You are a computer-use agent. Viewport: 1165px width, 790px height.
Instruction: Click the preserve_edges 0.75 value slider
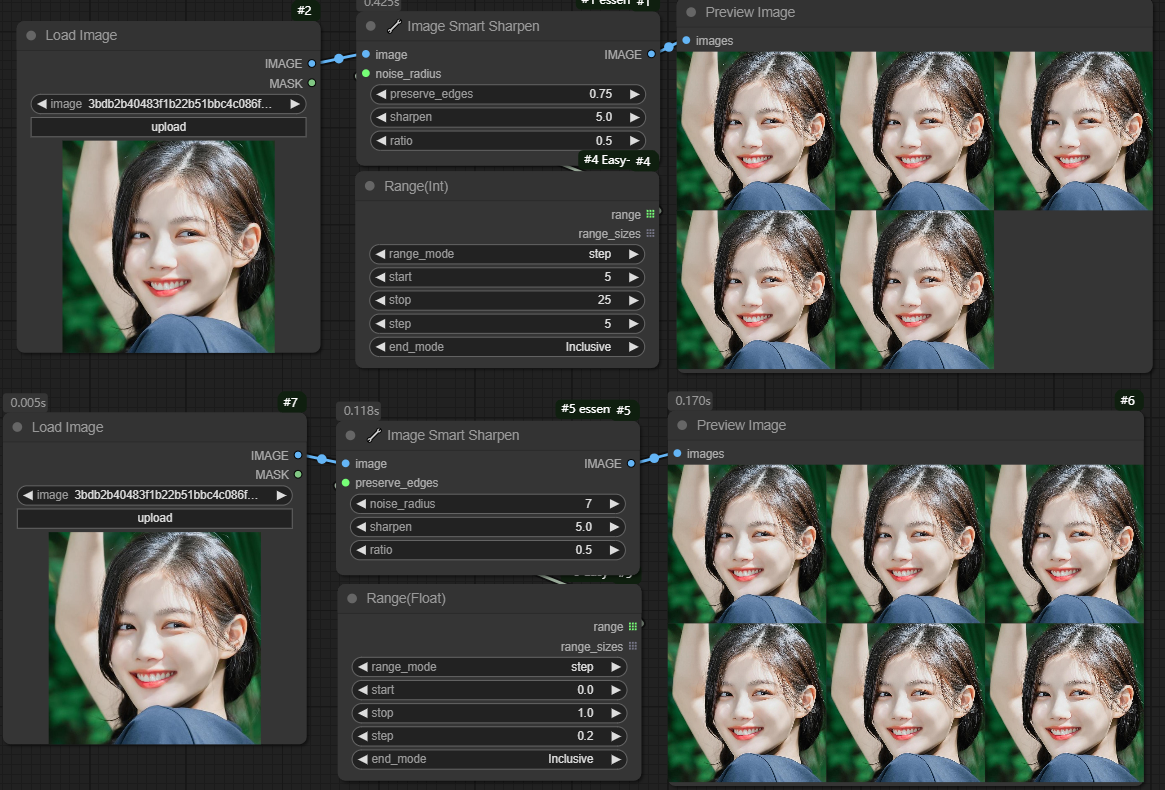[x=507, y=94]
